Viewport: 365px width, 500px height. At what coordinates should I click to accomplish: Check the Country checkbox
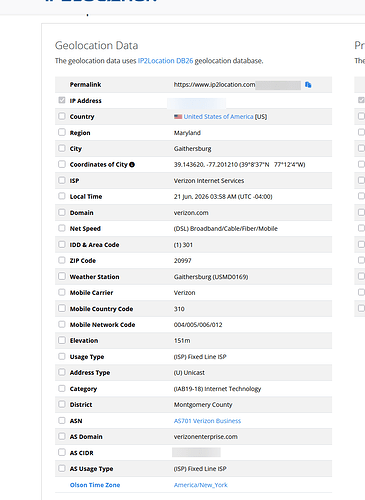coord(62,116)
